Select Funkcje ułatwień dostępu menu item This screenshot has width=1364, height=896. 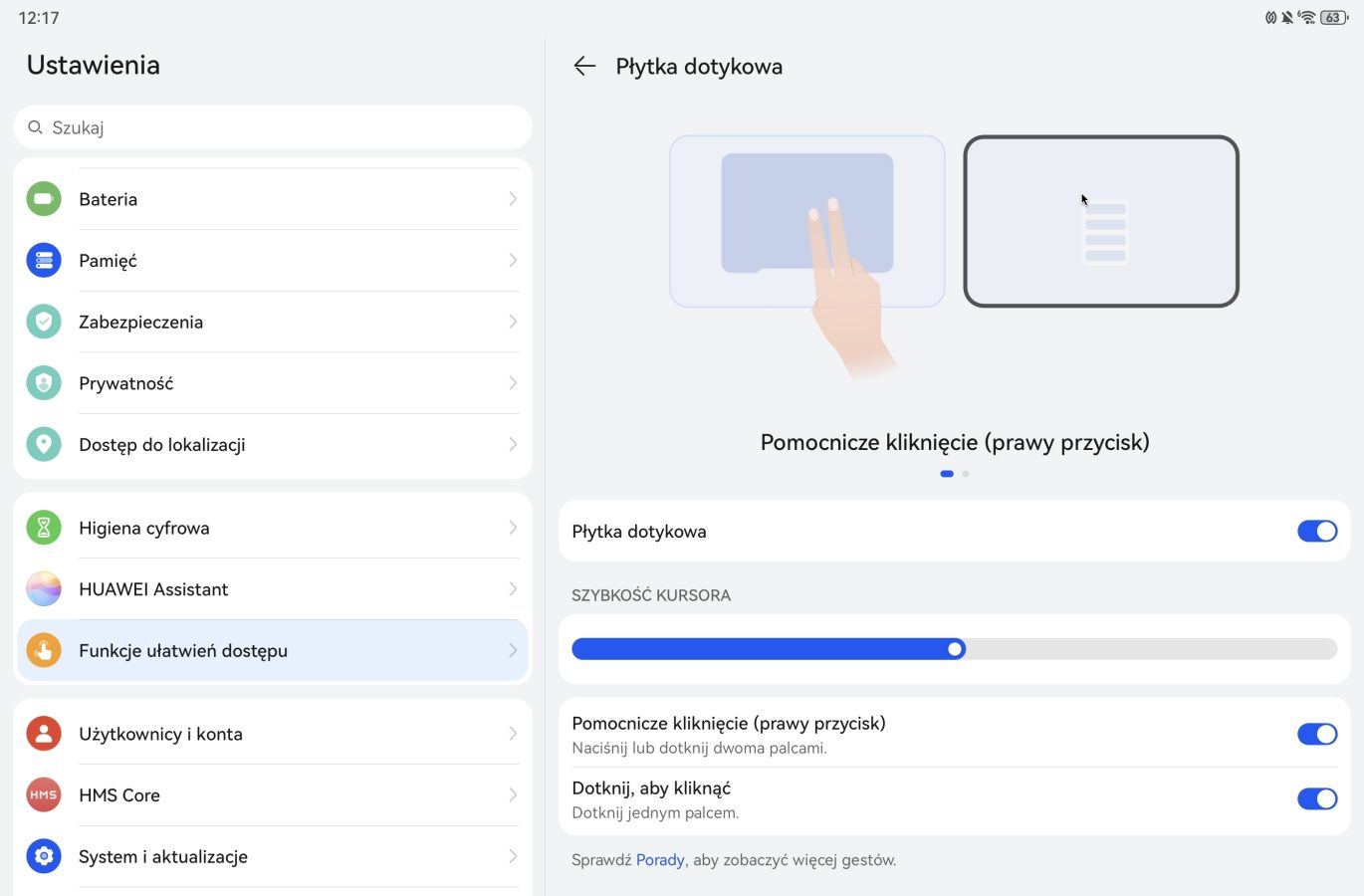[183, 651]
